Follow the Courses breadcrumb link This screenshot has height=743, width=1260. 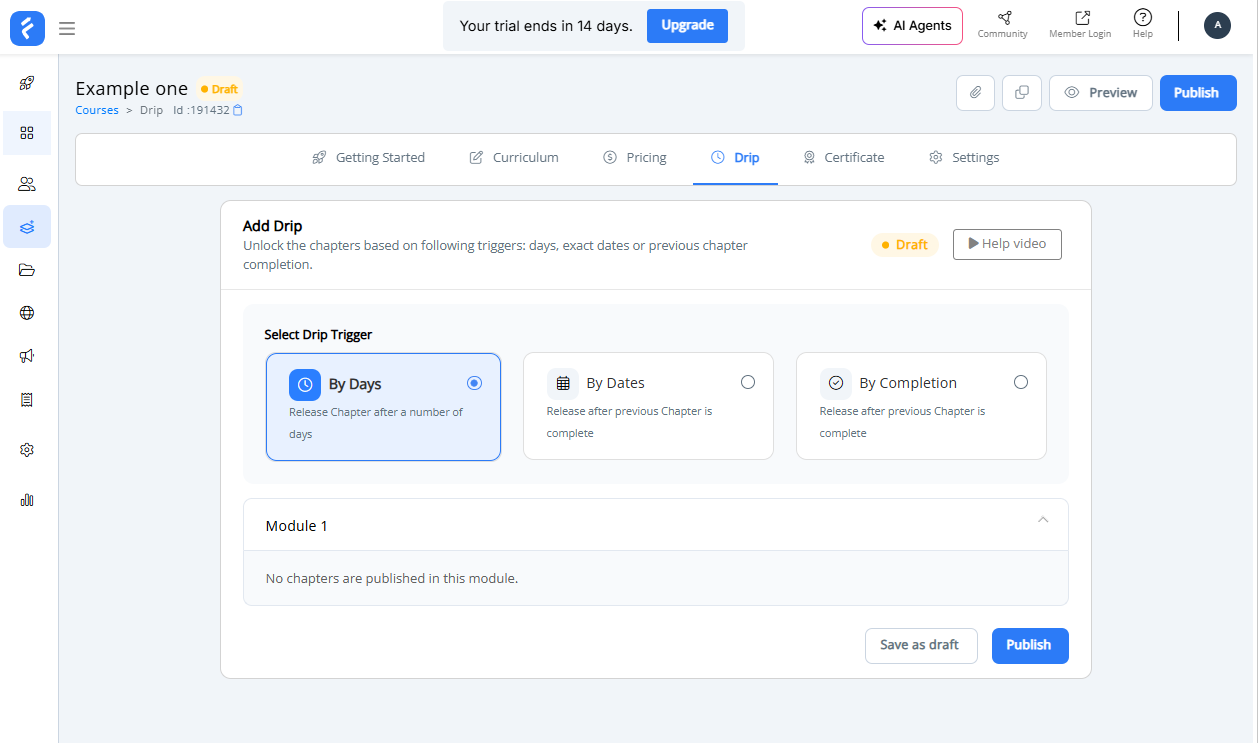coord(97,111)
